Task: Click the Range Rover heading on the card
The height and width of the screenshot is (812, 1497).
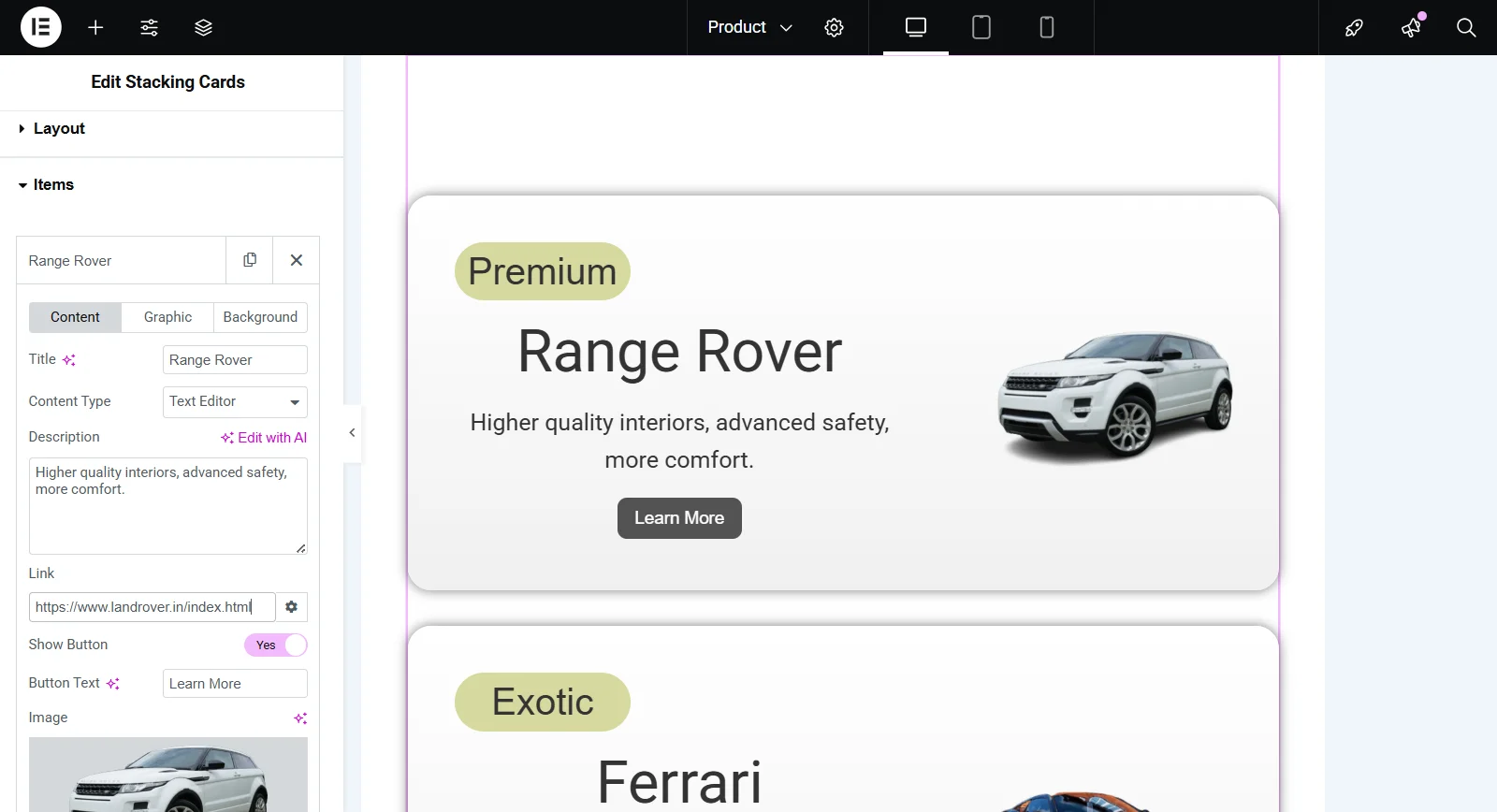Action: point(680,352)
